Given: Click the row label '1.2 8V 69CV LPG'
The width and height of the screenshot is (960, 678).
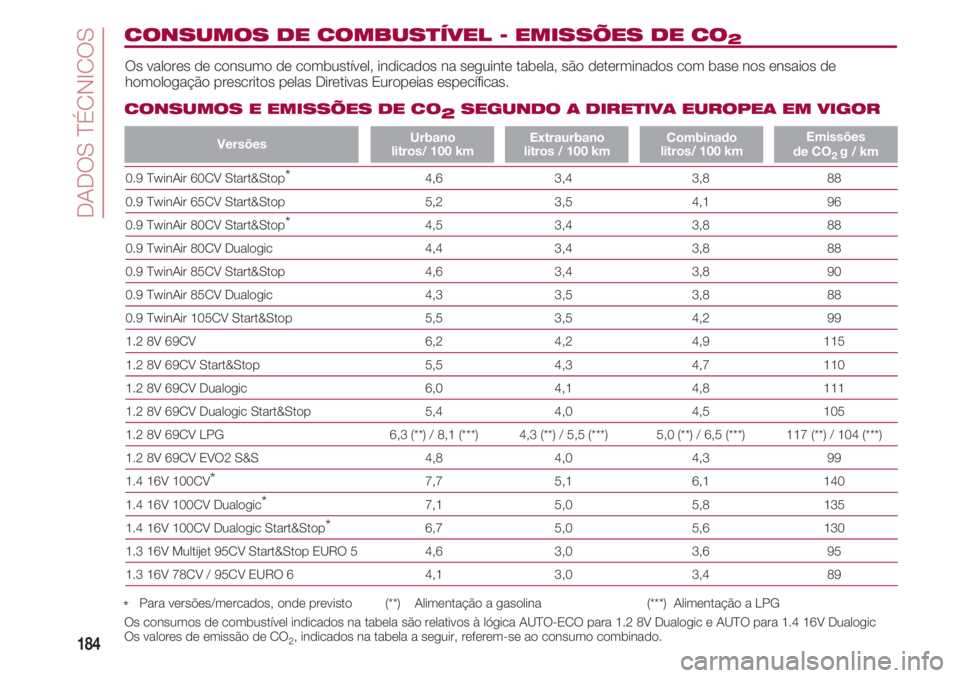Looking at the screenshot, I should click(174, 434).
